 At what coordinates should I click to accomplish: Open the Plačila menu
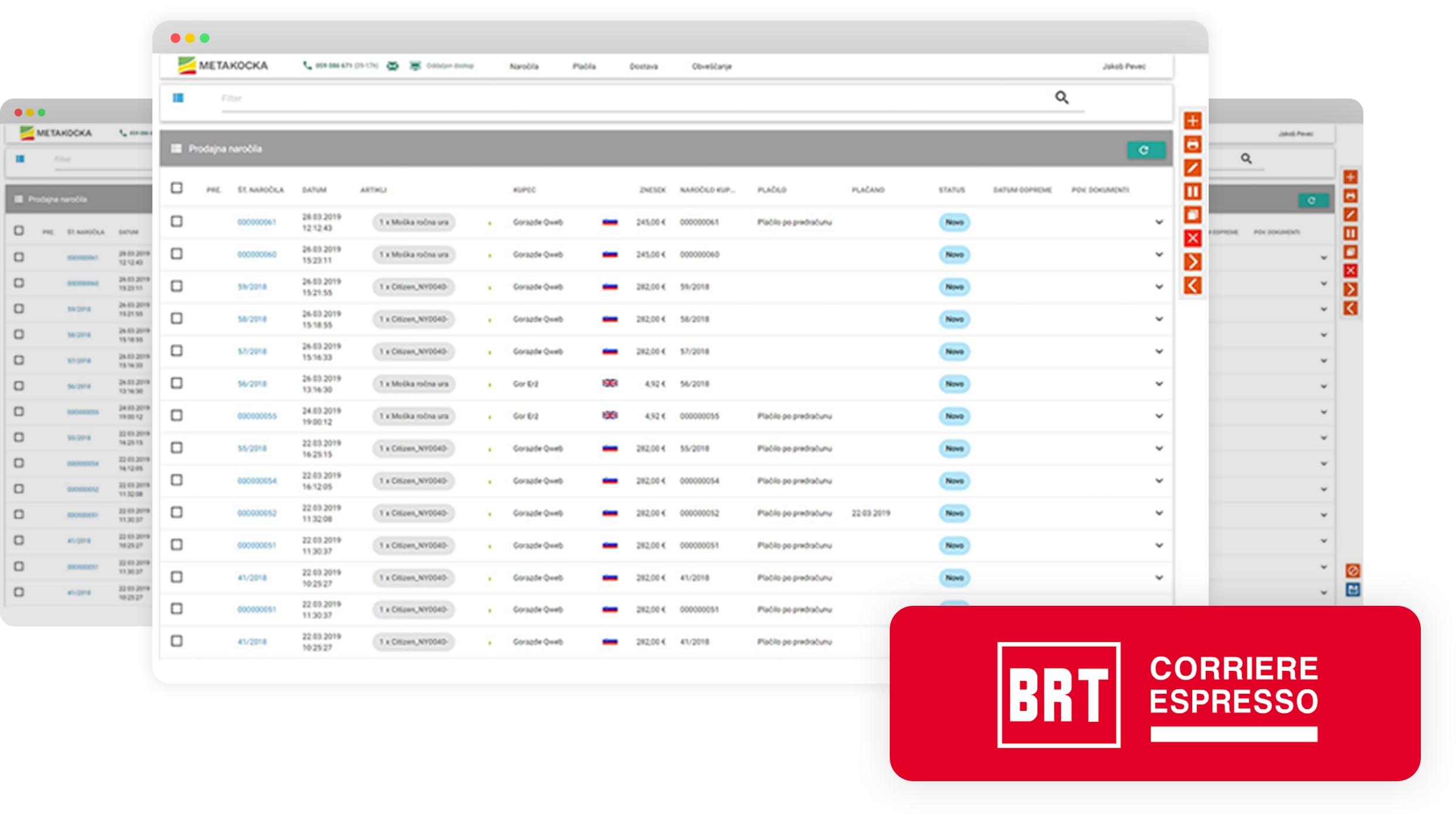[584, 66]
